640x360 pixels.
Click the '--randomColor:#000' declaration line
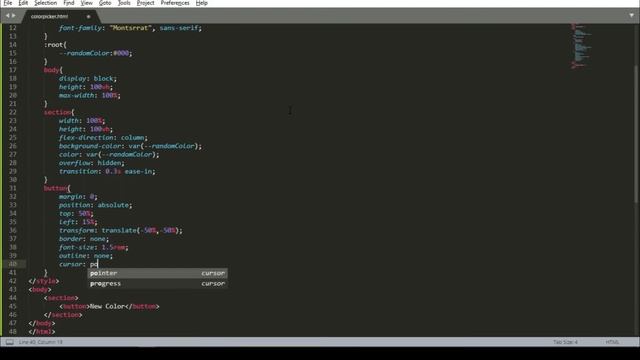tap(96, 53)
